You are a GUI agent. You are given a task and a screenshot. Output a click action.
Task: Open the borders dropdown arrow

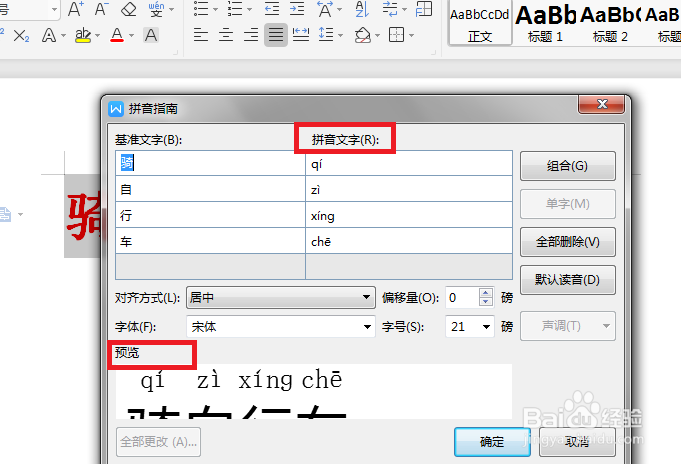[411, 36]
